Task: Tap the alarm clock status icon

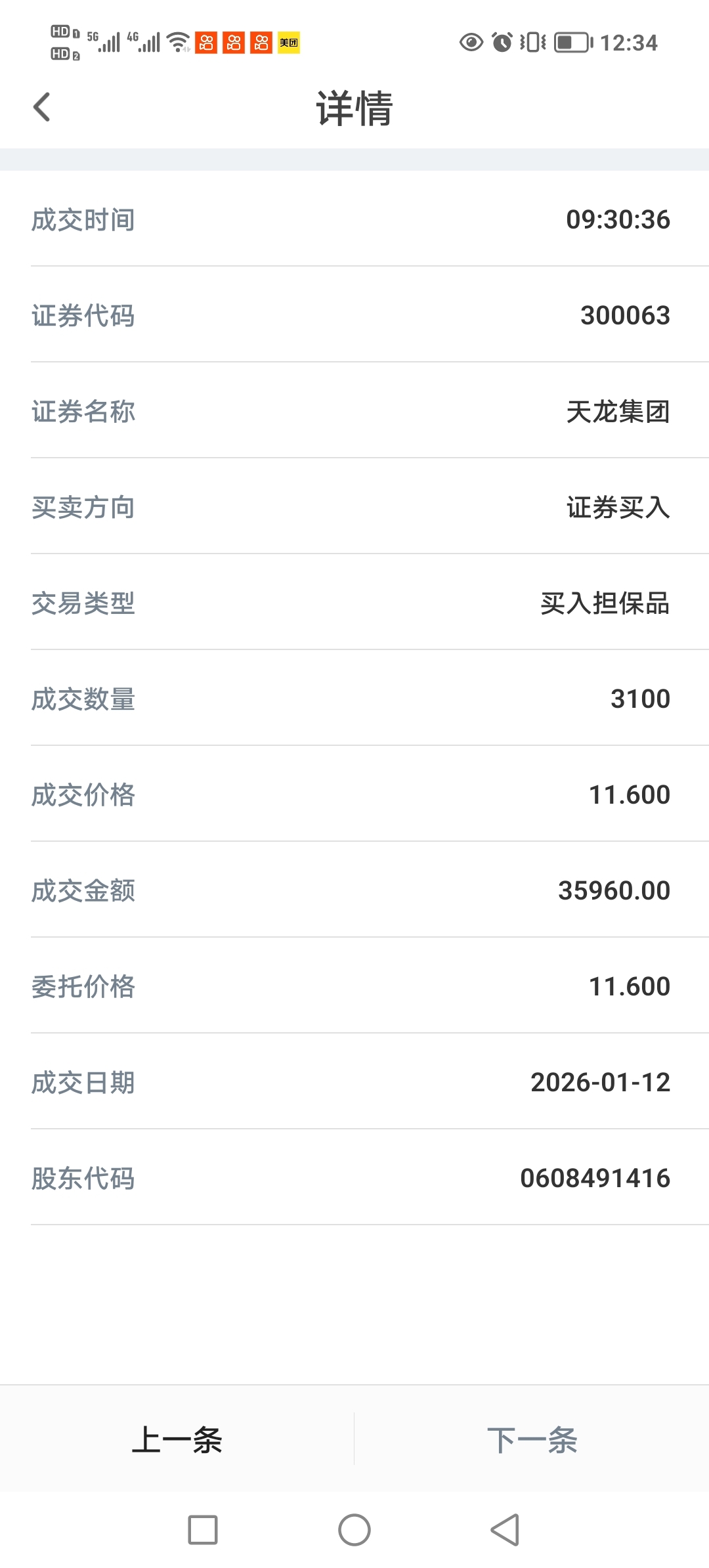Action: (502, 43)
